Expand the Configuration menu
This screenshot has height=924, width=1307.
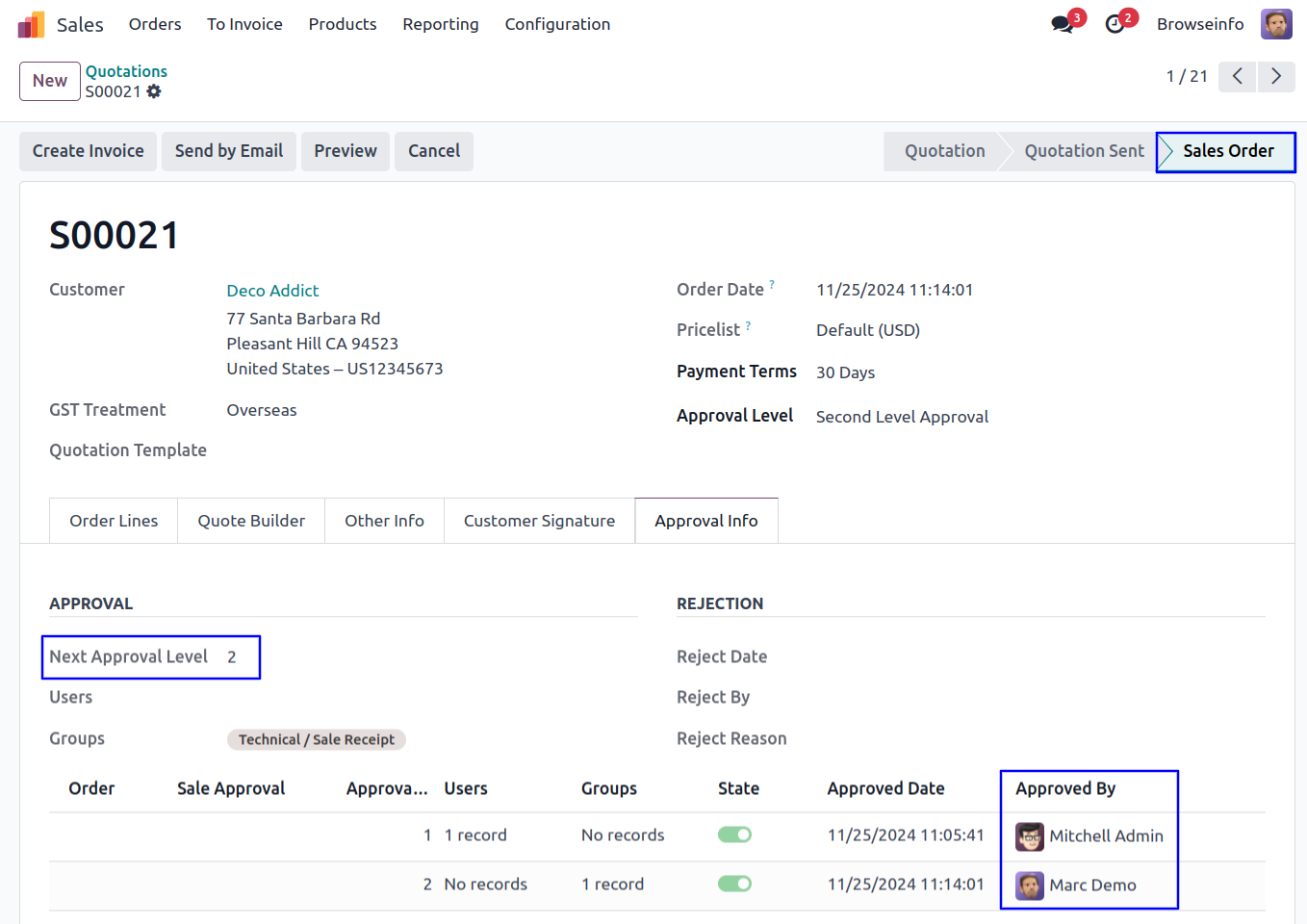557,24
